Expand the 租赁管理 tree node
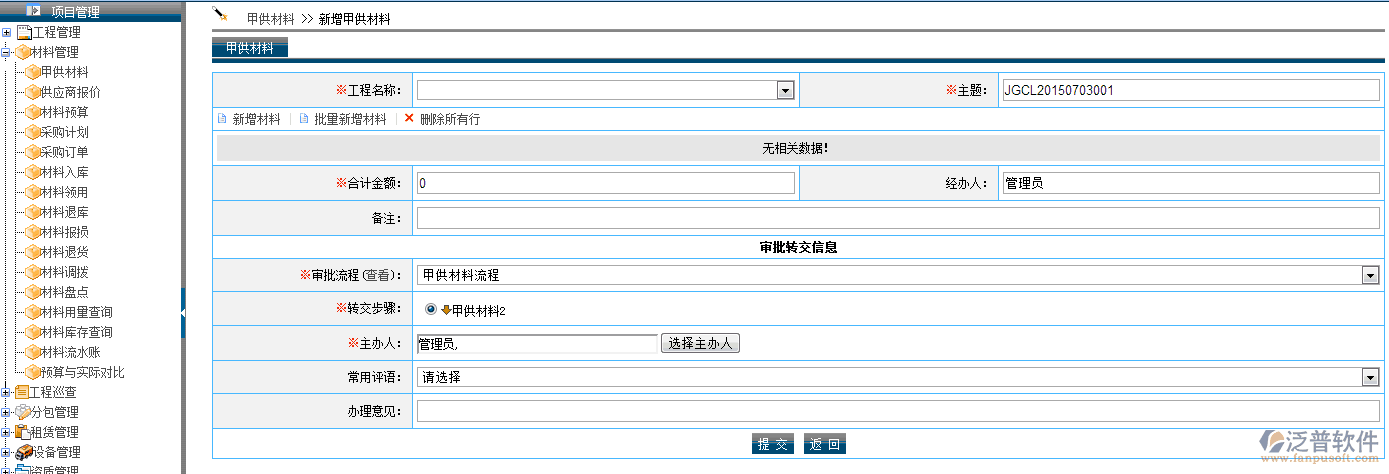 [x=7, y=432]
